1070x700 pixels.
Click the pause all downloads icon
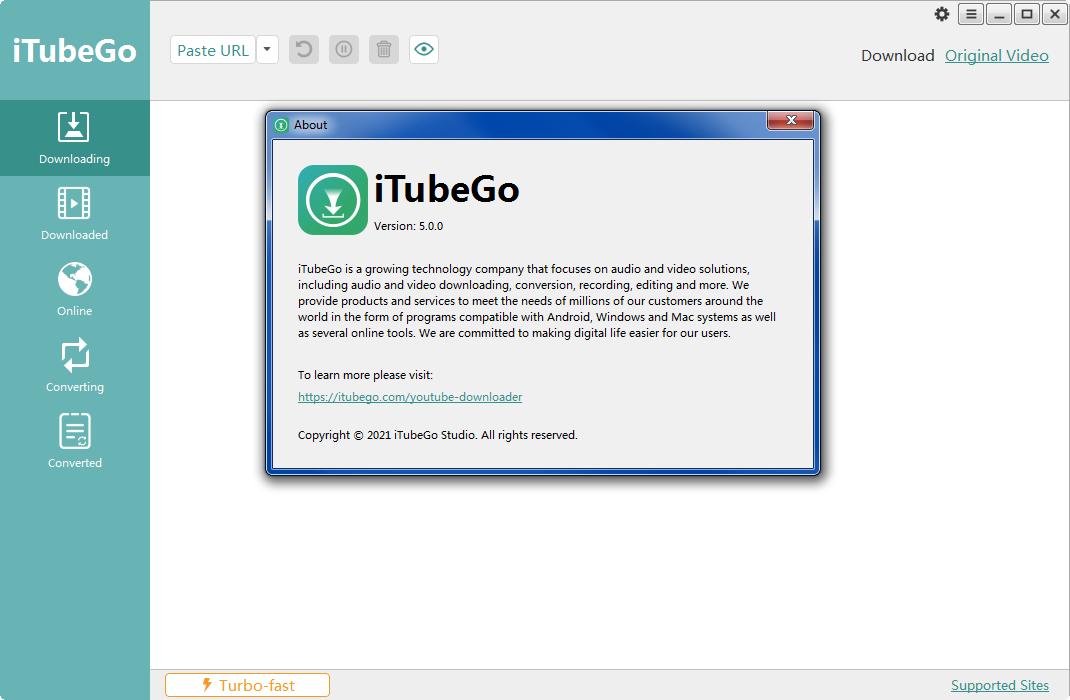point(344,50)
